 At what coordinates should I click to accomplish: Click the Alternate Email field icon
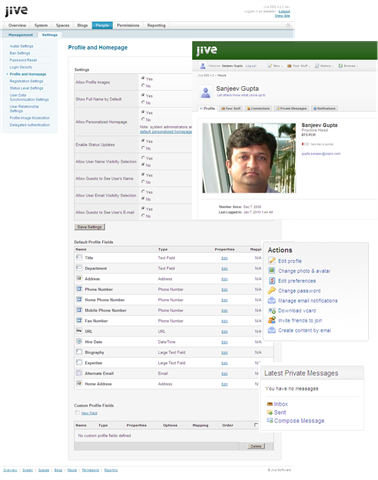[79, 373]
